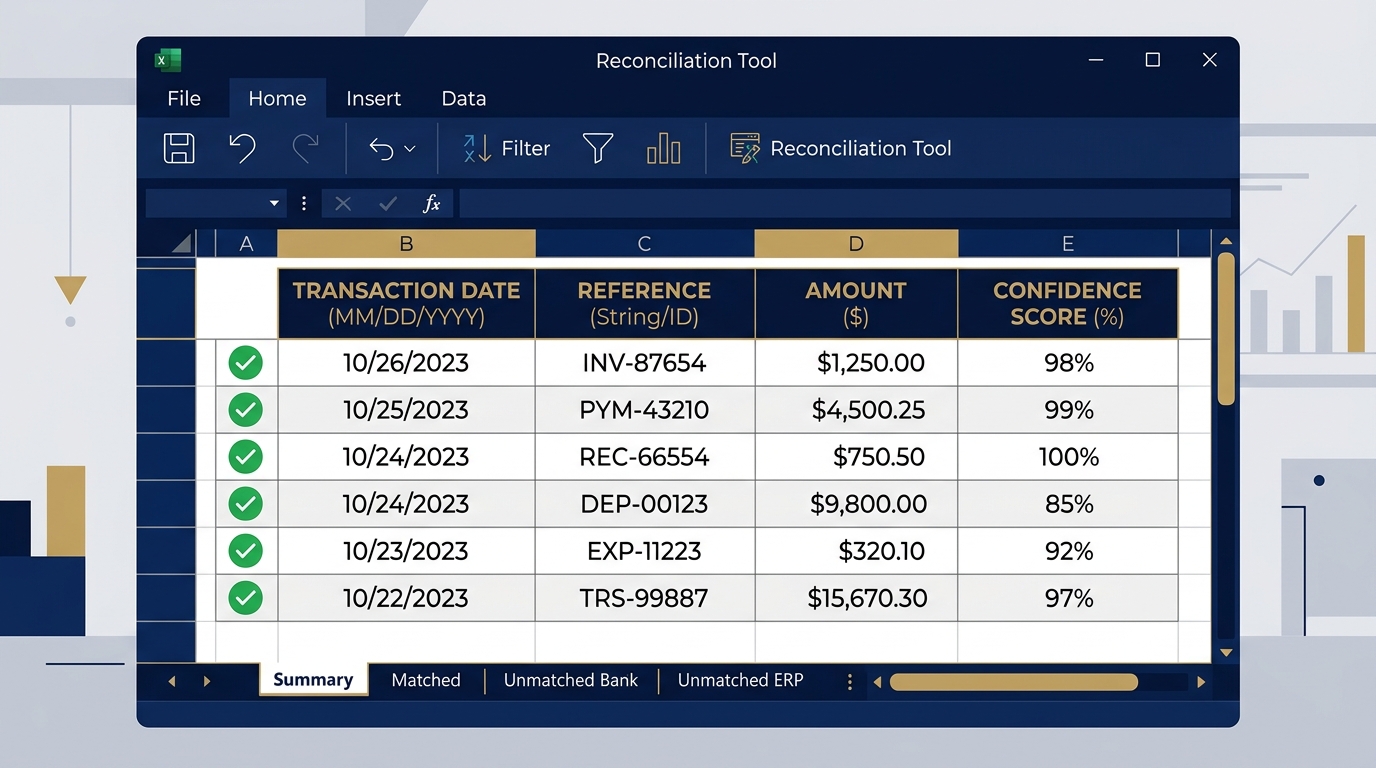Click green check for TRS-99887 row
This screenshot has height=768, width=1376.
246,598
